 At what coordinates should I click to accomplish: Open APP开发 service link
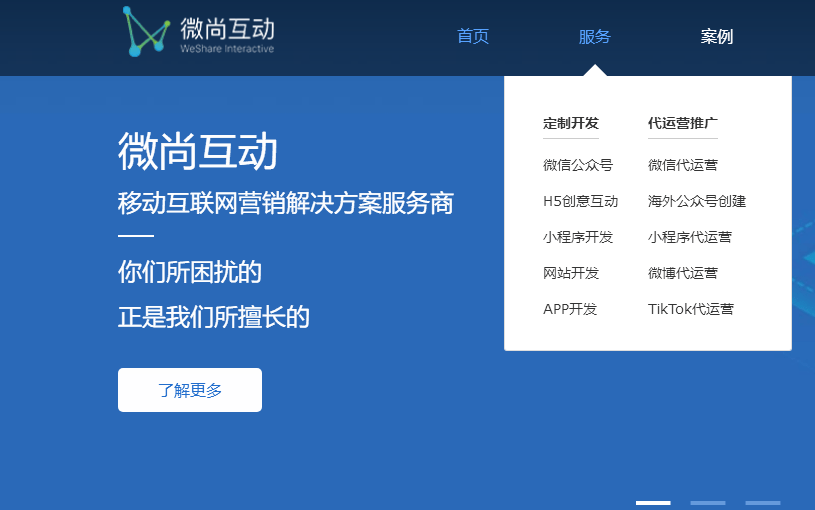(x=570, y=309)
